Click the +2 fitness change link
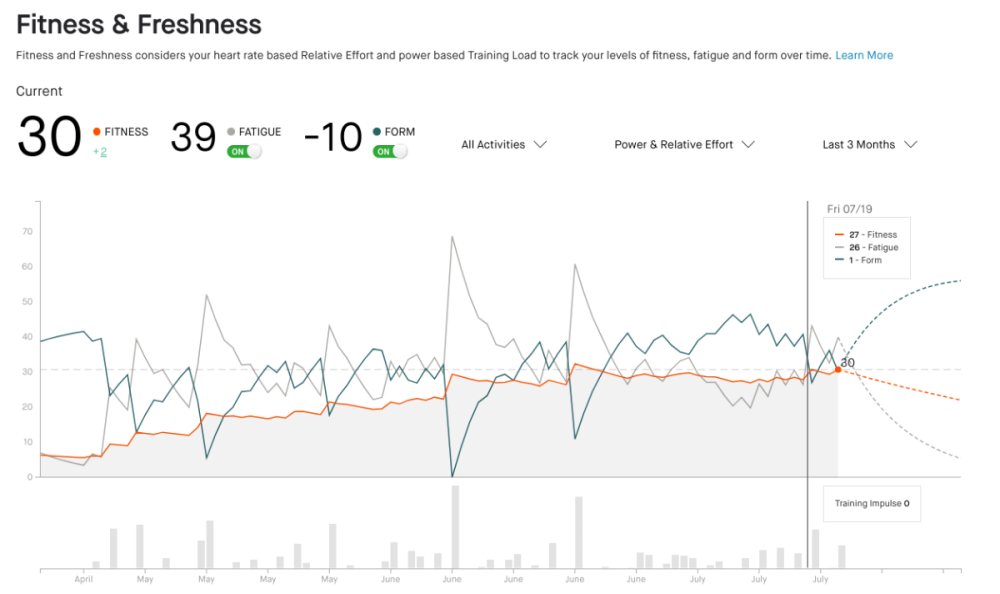1000x594 pixels. [x=100, y=152]
